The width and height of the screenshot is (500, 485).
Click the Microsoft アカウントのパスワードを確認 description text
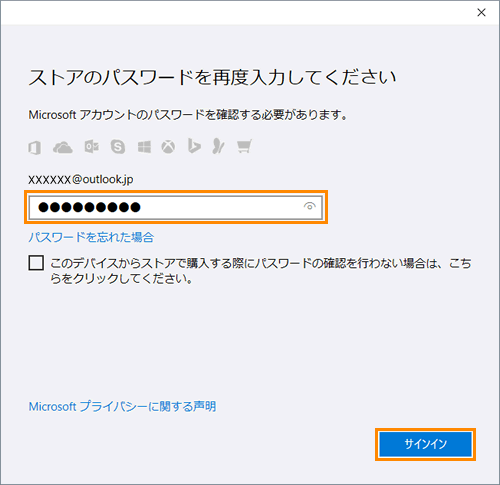pos(188,115)
